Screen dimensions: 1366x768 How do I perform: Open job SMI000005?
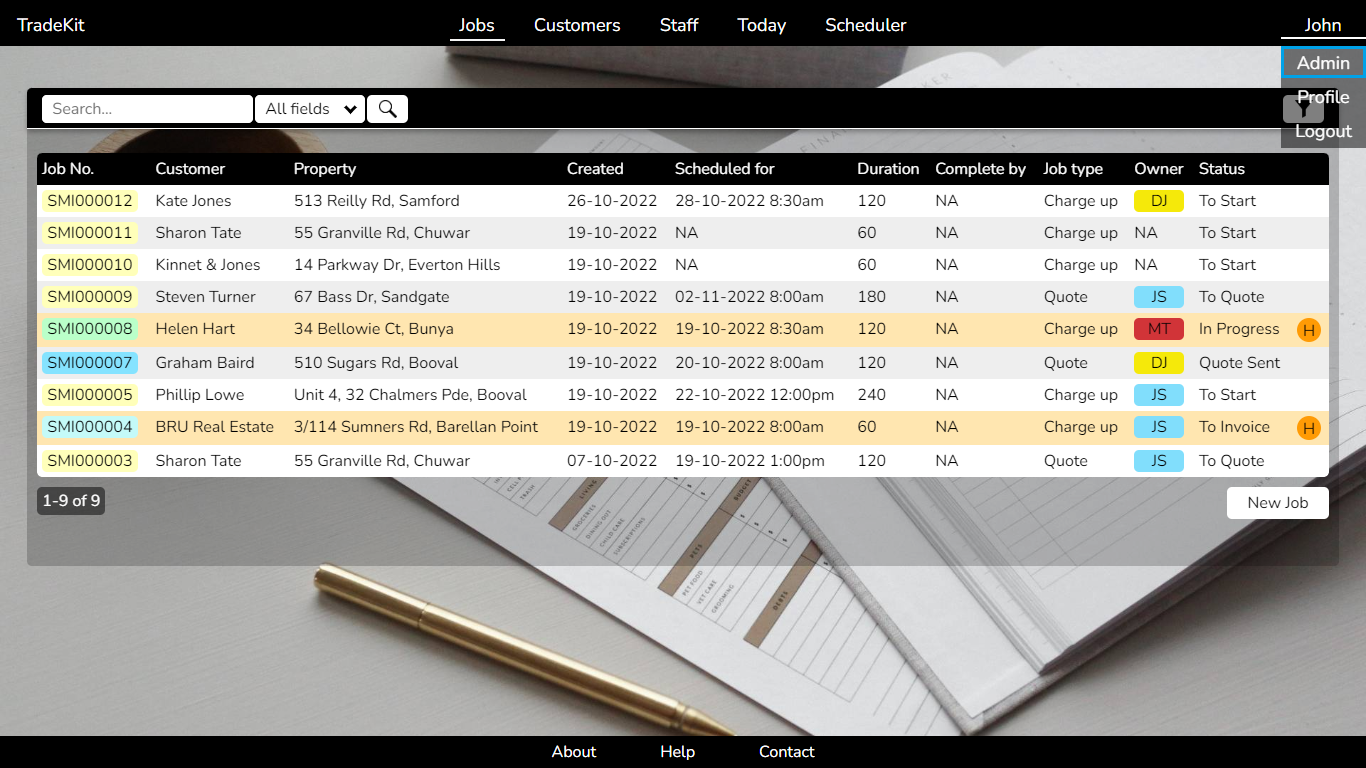(x=90, y=395)
